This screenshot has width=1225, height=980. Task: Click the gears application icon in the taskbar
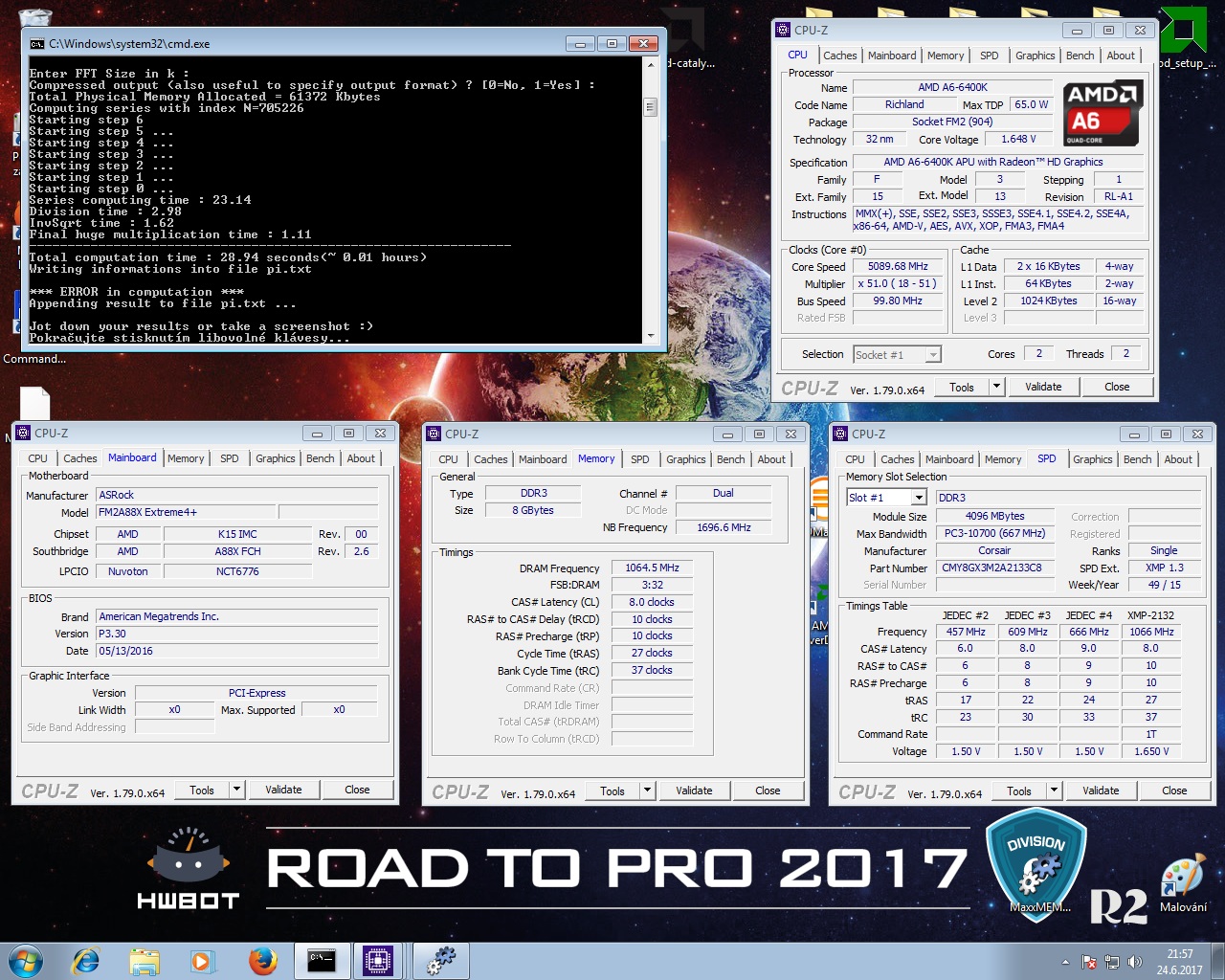pyautogui.click(x=441, y=960)
